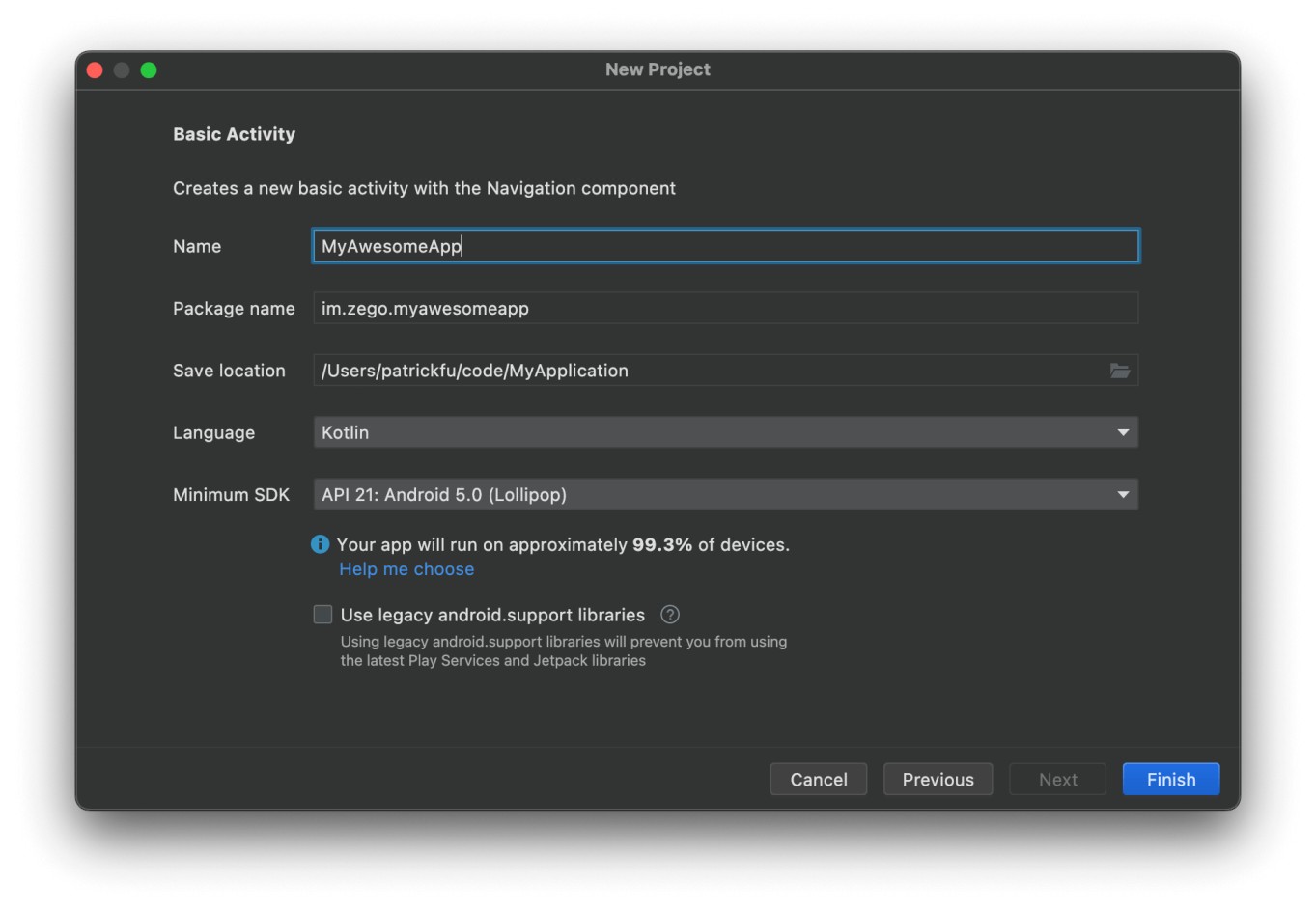Open the folder browser for save location
The height and width of the screenshot is (910, 1316).
[1120, 371]
